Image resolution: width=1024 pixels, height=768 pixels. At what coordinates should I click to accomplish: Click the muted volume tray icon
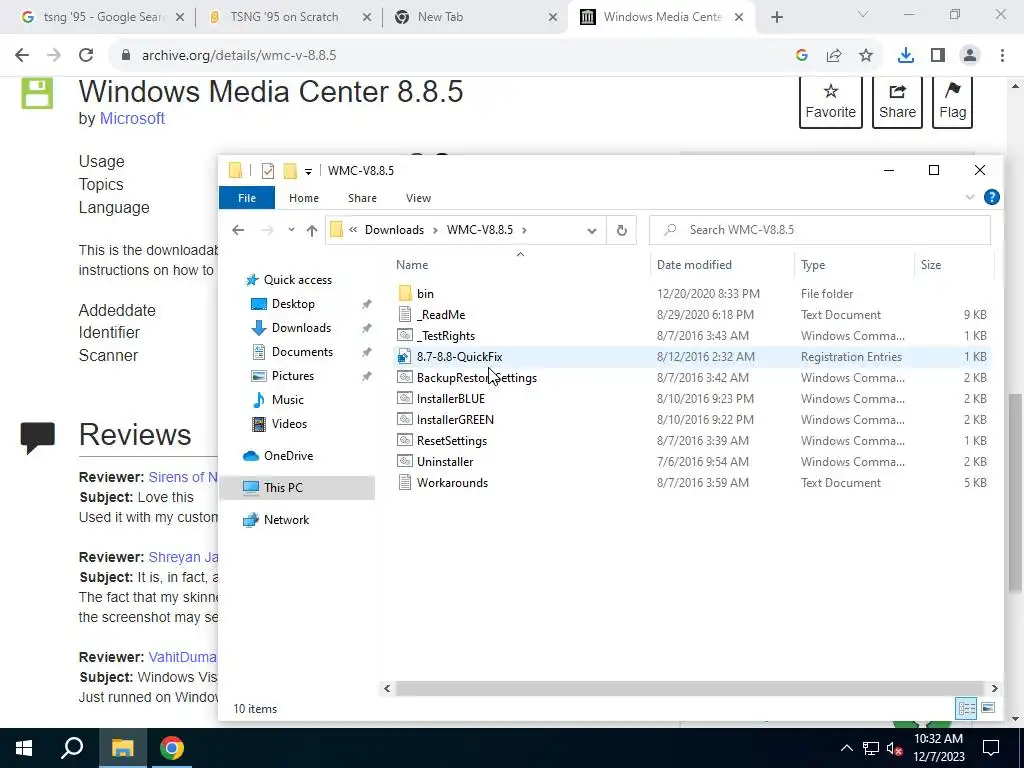(x=894, y=748)
